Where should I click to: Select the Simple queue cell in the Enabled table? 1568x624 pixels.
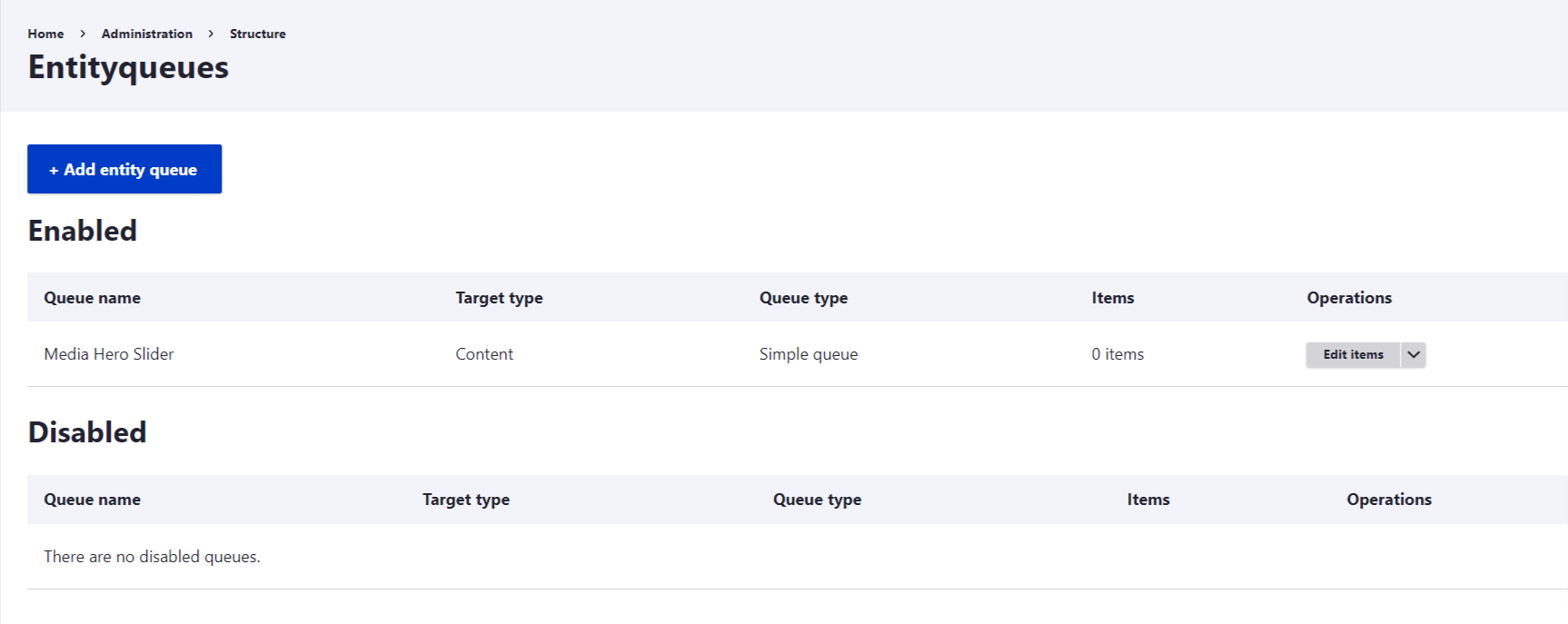(x=809, y=354)
